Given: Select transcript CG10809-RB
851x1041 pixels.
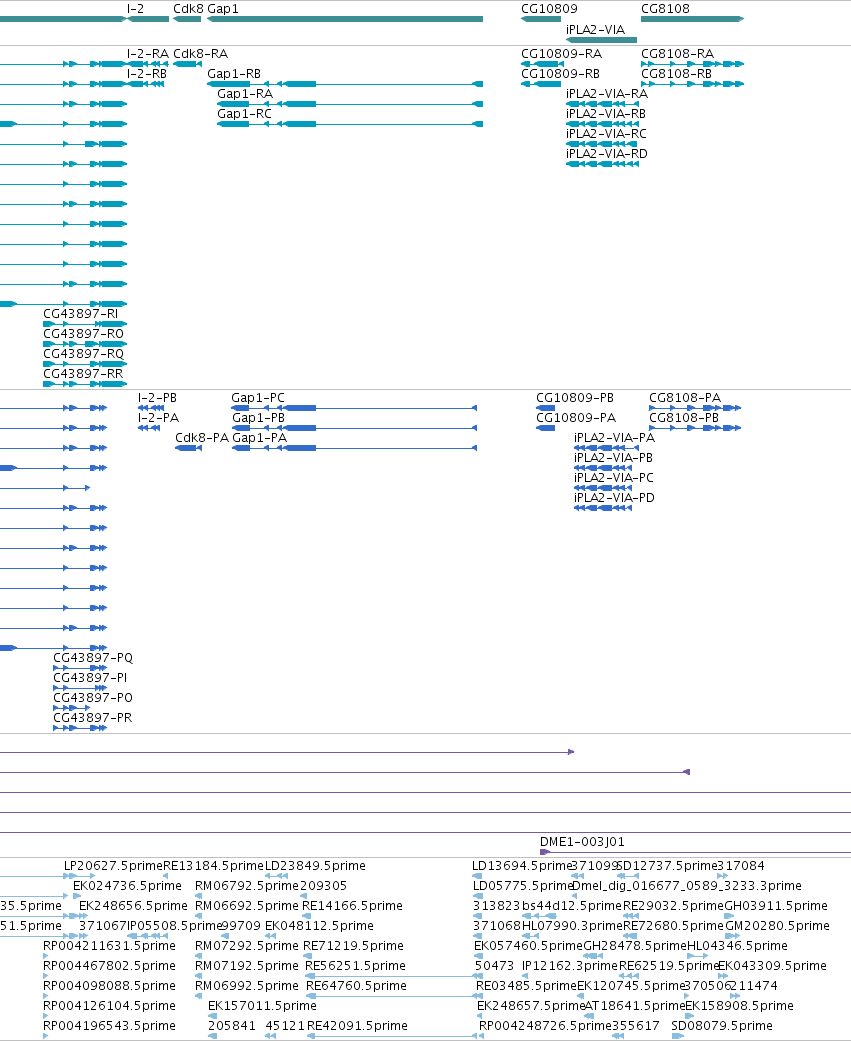Looking at the screenshot, I should [x=560, y=74].
